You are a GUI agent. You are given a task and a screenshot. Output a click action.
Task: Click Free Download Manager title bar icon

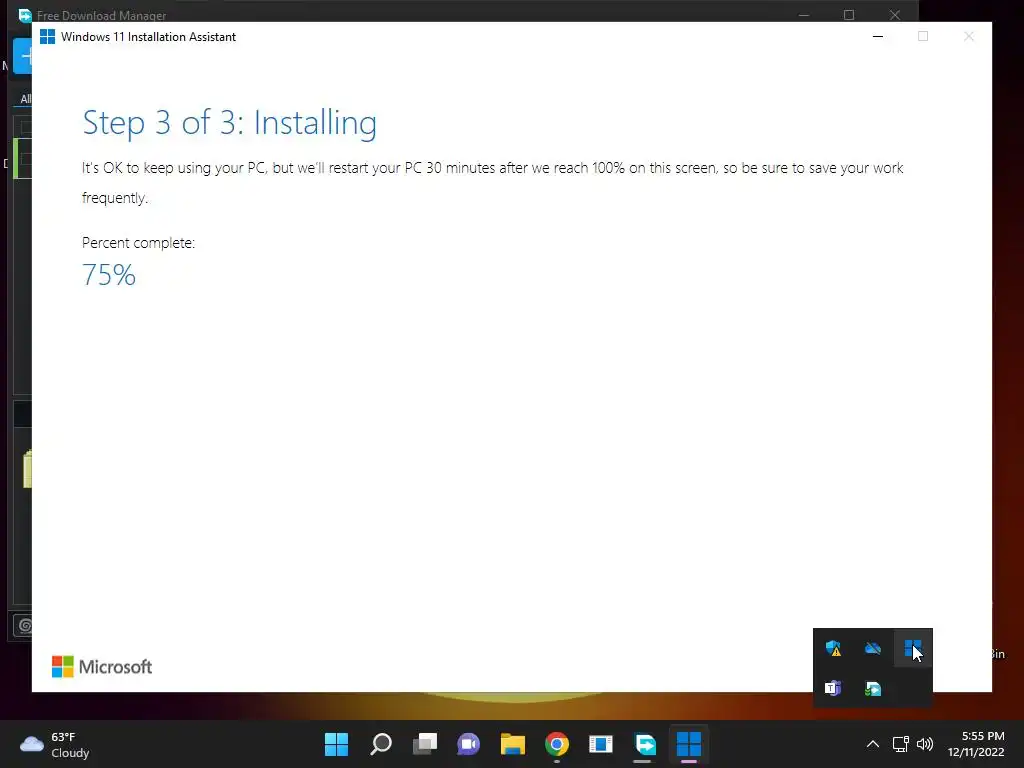click(25, 15)
